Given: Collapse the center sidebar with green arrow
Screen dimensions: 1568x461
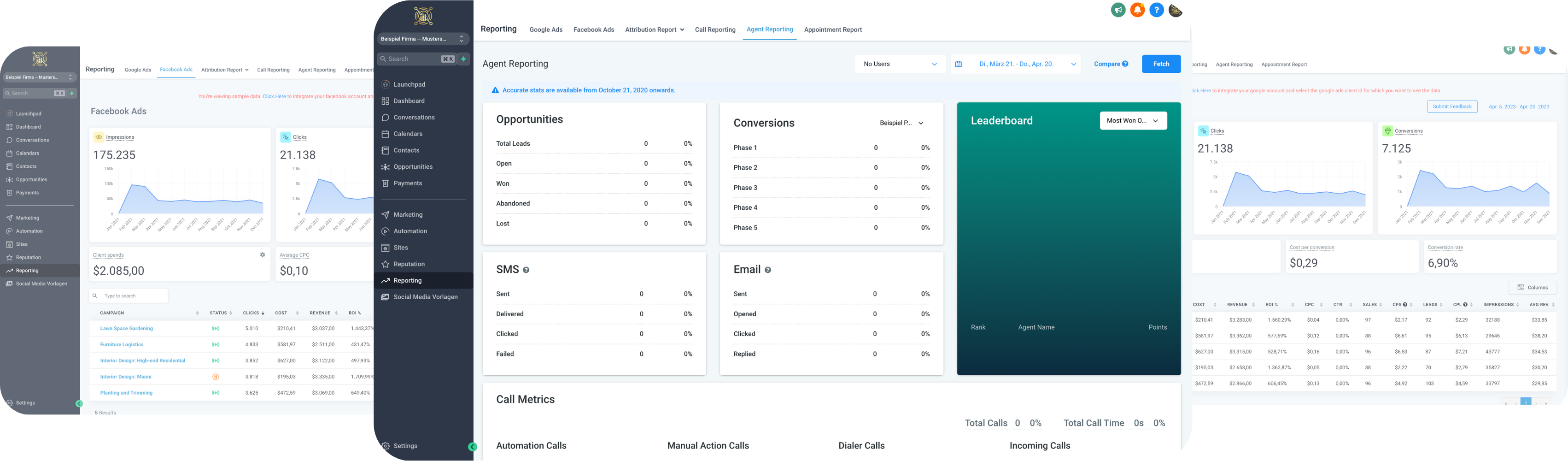Looking at the screenshot, I should click(472, 447).
